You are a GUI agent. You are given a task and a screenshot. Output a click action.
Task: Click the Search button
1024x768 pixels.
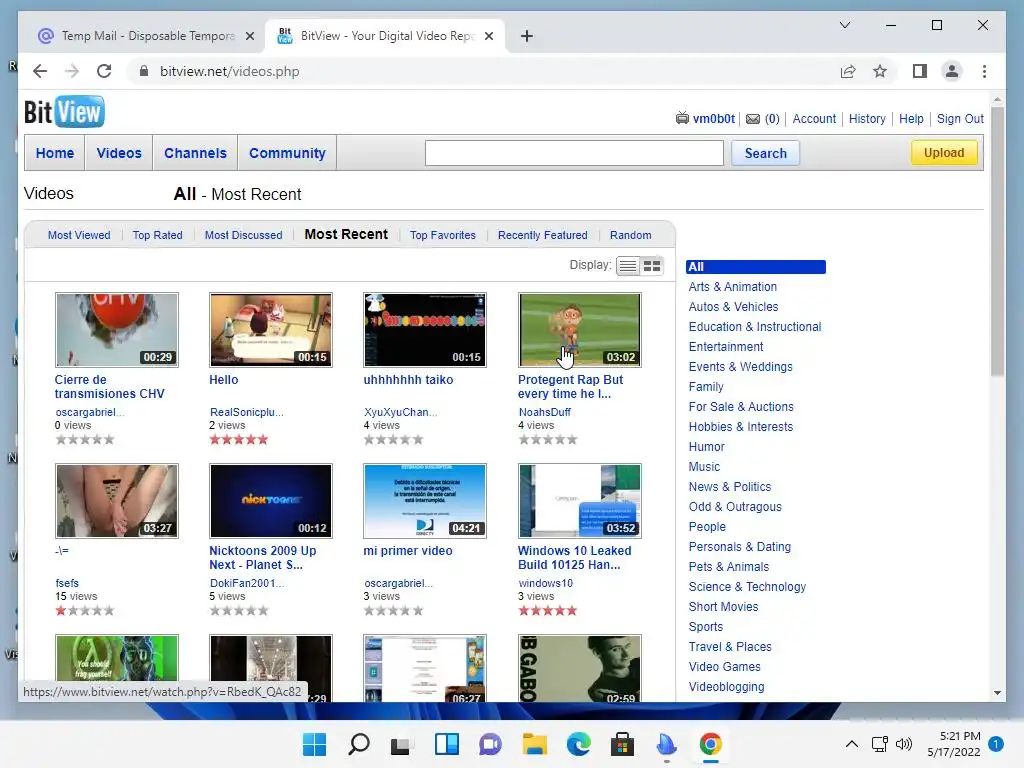tap(765, 153)
